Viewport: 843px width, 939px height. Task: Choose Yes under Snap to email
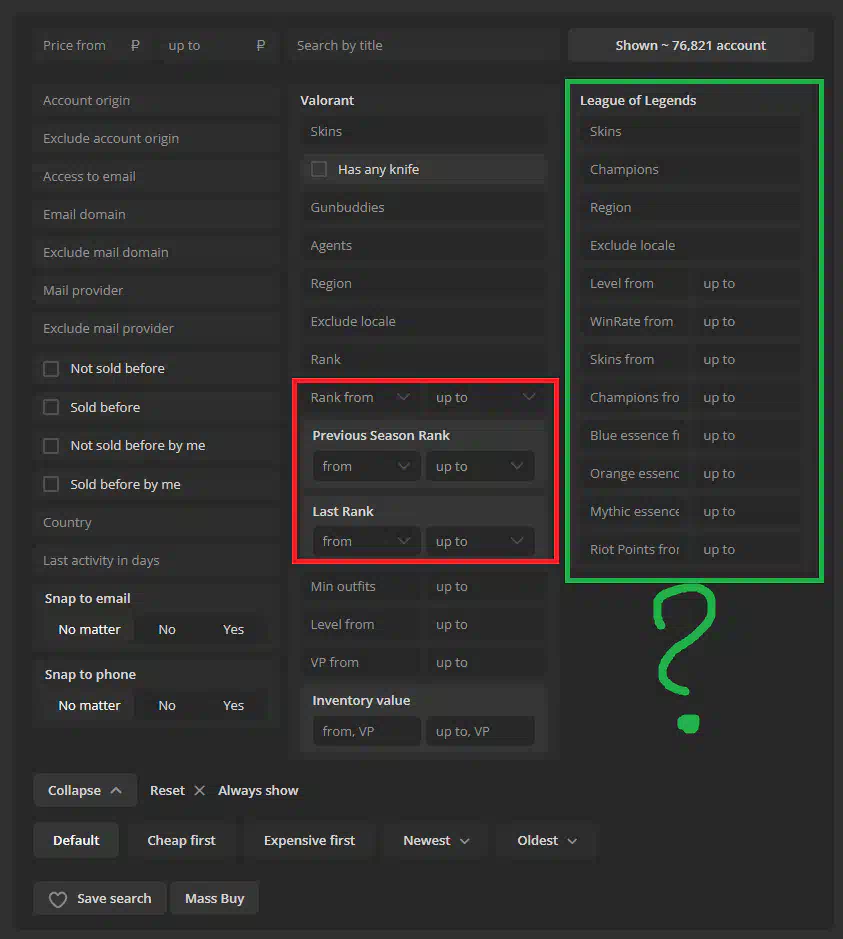pyautogui.click(x=233, y=629)
